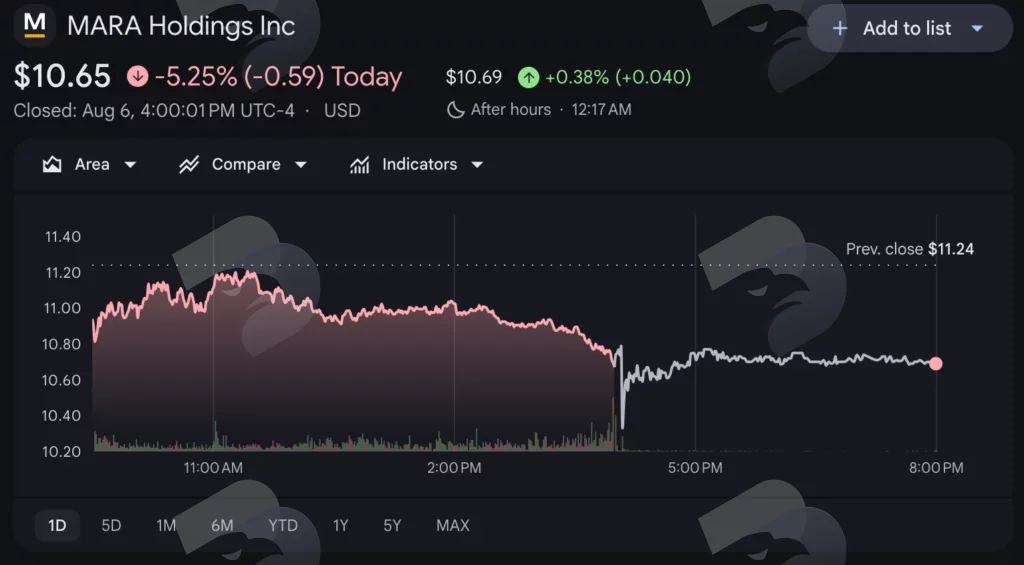The height and width of the screenshot is (565, 1024).
Task: Click the MARA Holdings logo icon
Action: tap(35, 25)
